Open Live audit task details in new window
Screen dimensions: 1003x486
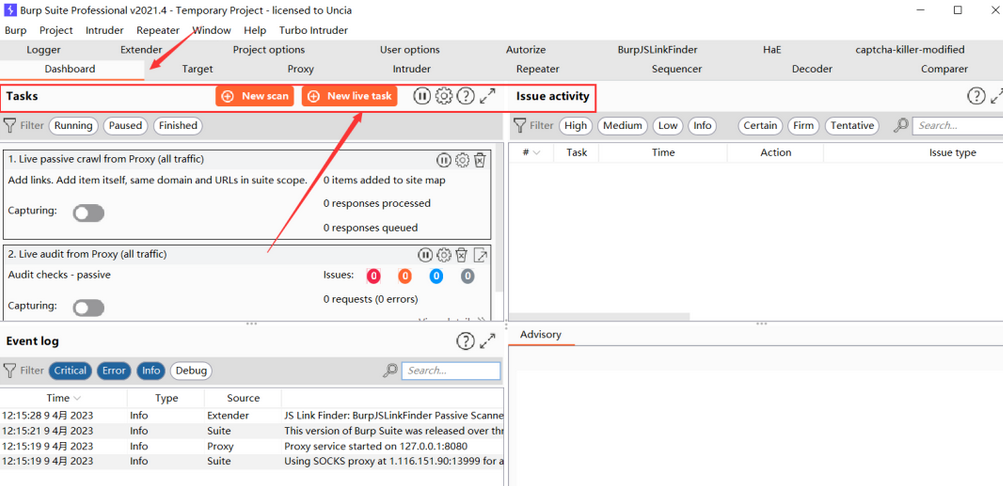(480, 255)
